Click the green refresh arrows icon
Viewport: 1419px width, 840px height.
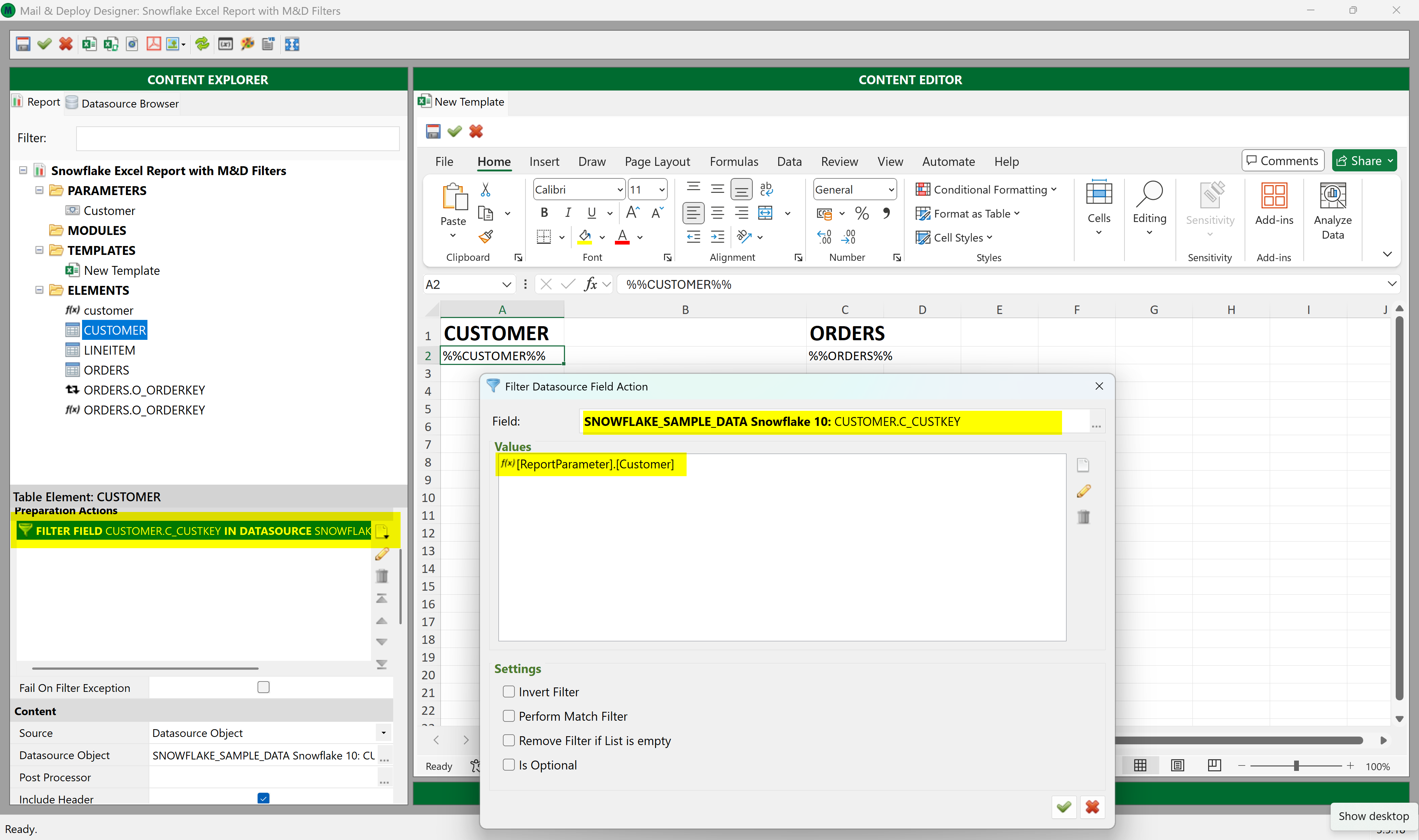(x=202, y=44)
